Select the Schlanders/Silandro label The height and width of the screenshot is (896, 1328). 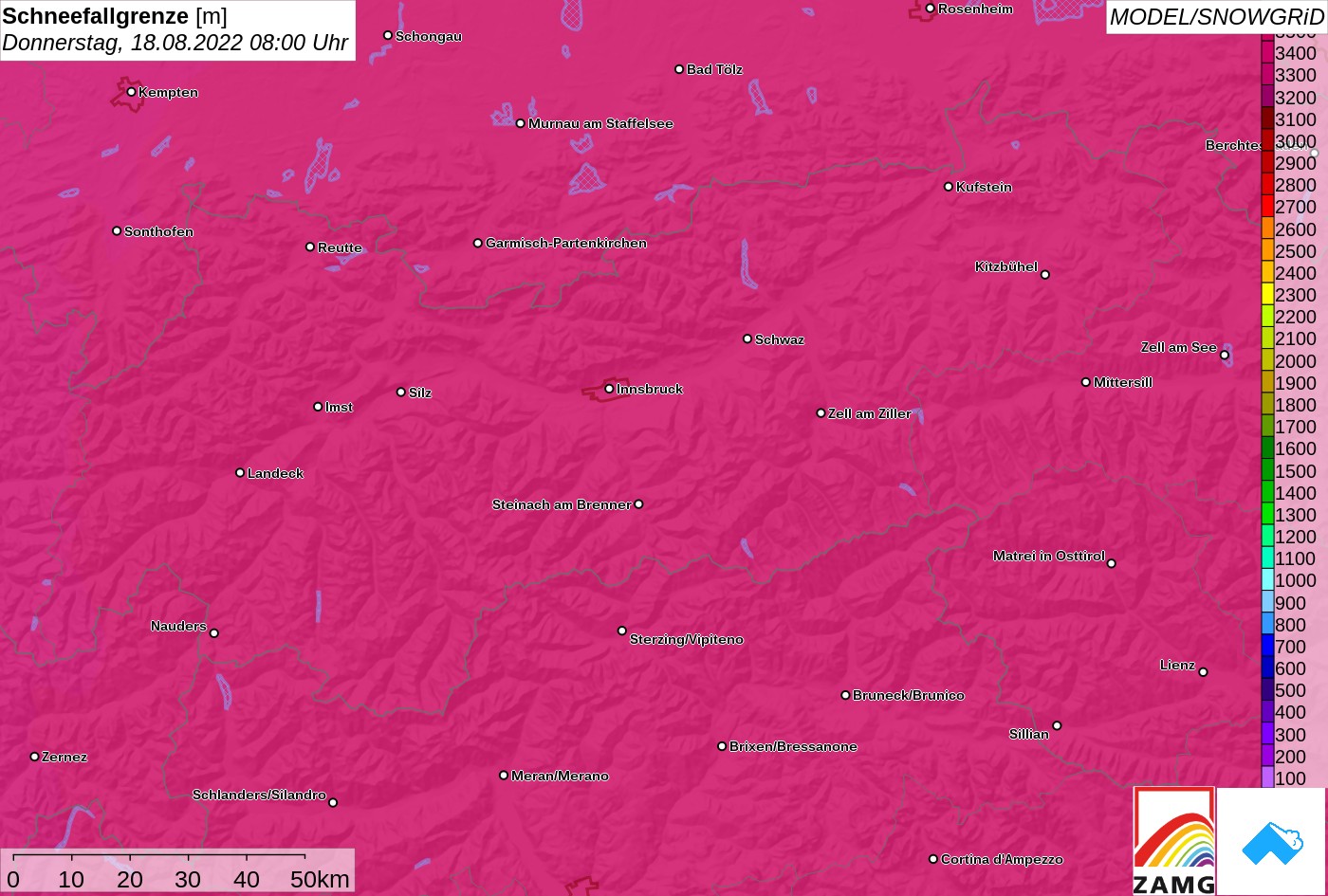[259, 795]
